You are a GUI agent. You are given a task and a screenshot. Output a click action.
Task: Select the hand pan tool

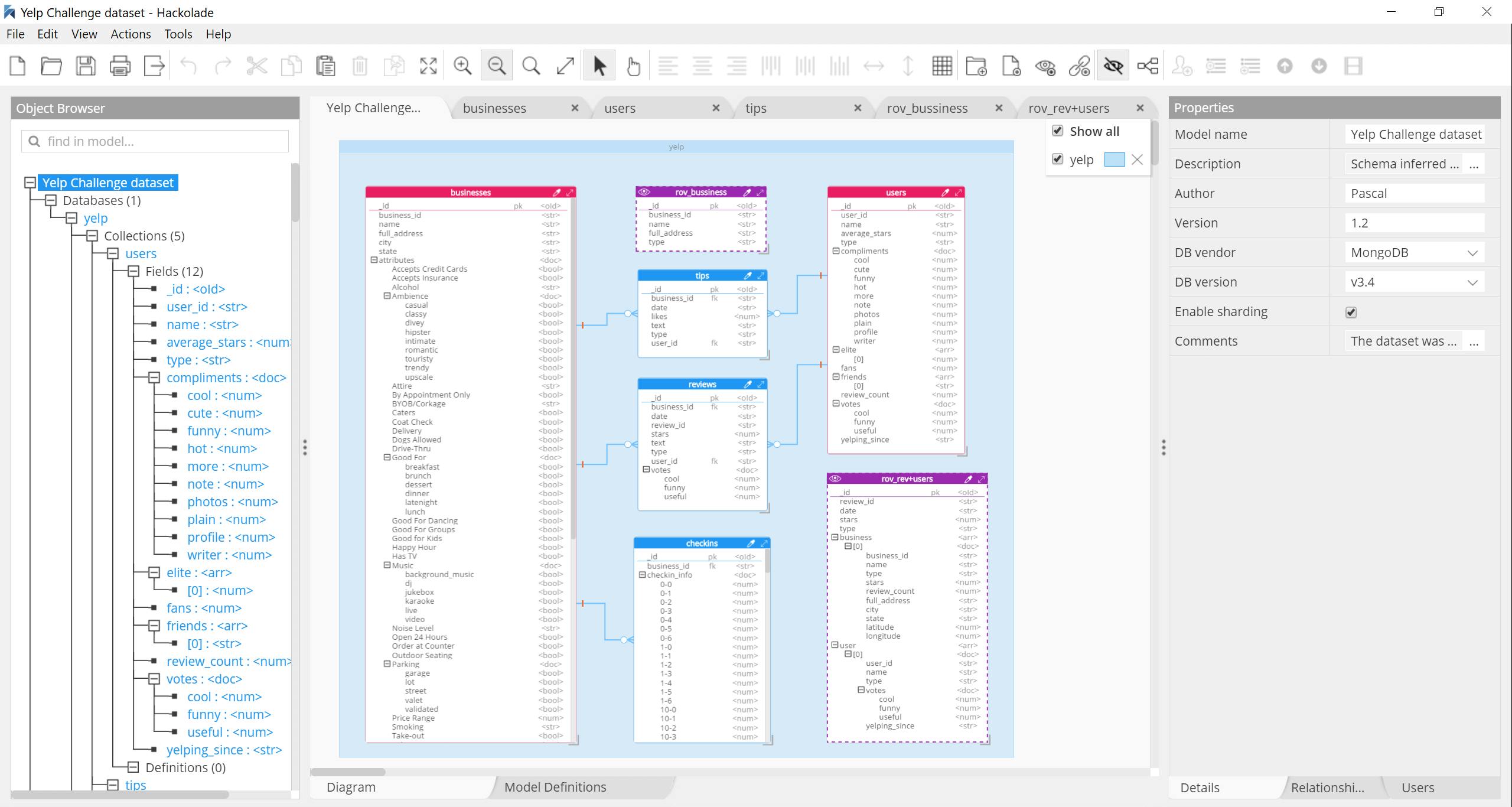633,66
